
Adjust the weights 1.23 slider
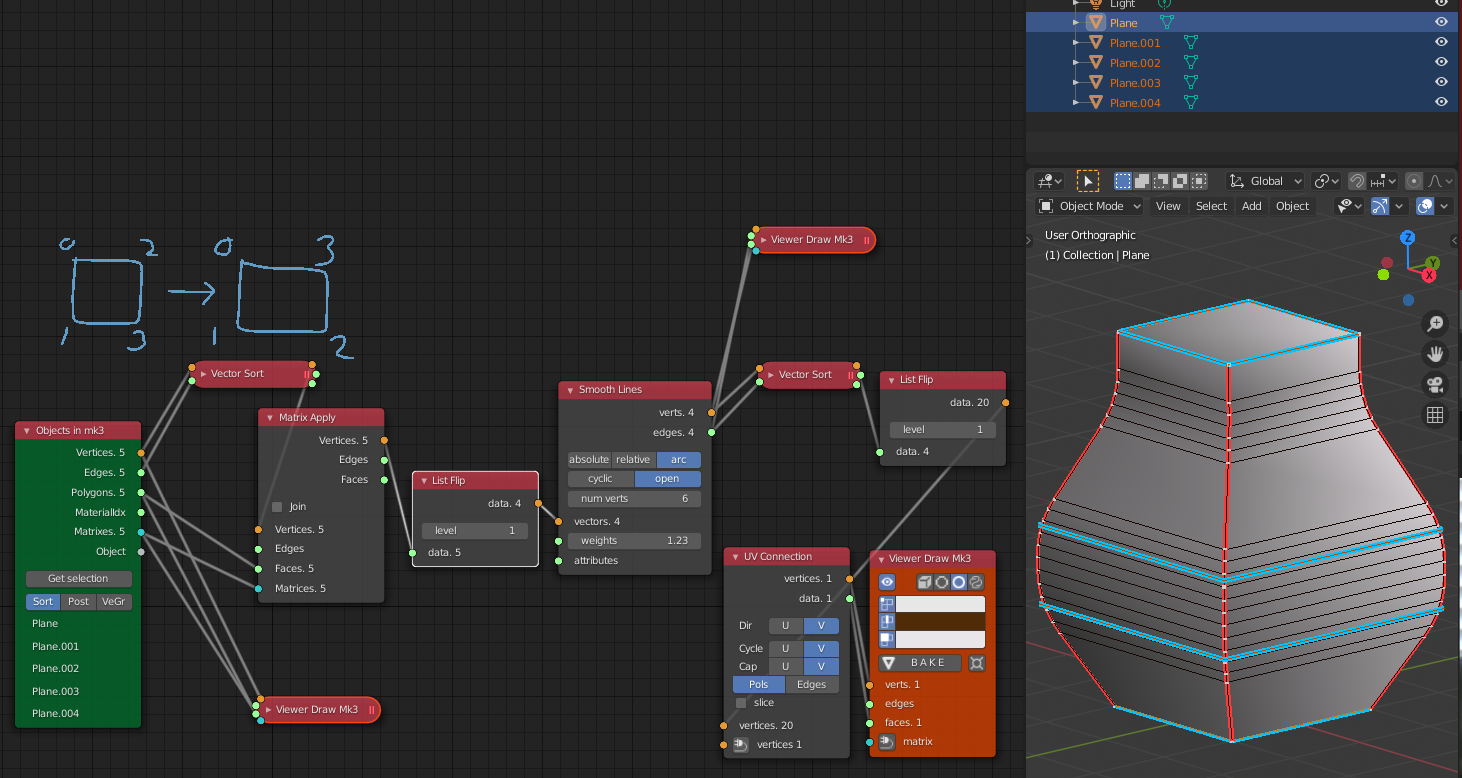[634, 541]
